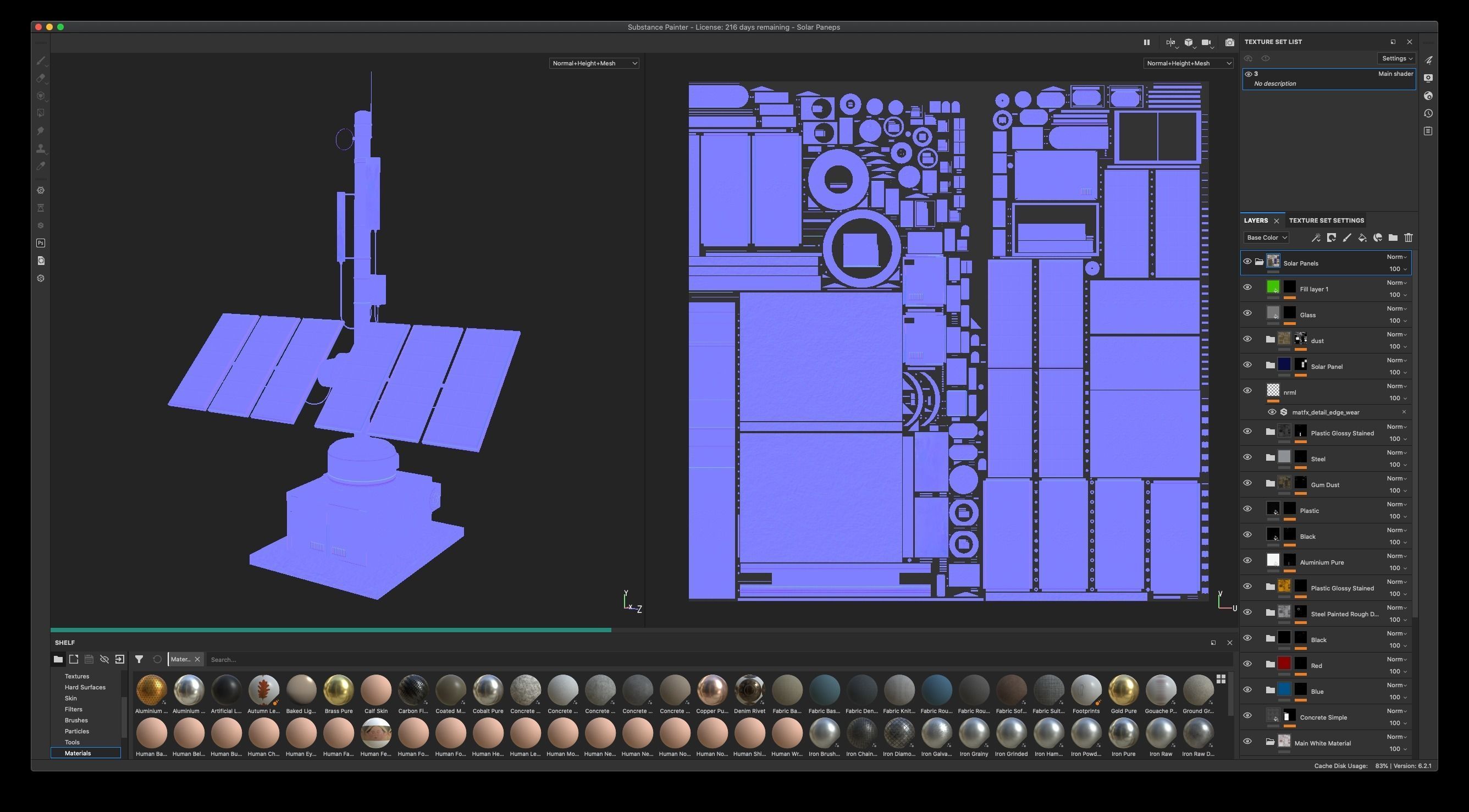Viewport: 1469px width, 812px height.
Task: Add a mask to the selected layer
Action: 1332,238
